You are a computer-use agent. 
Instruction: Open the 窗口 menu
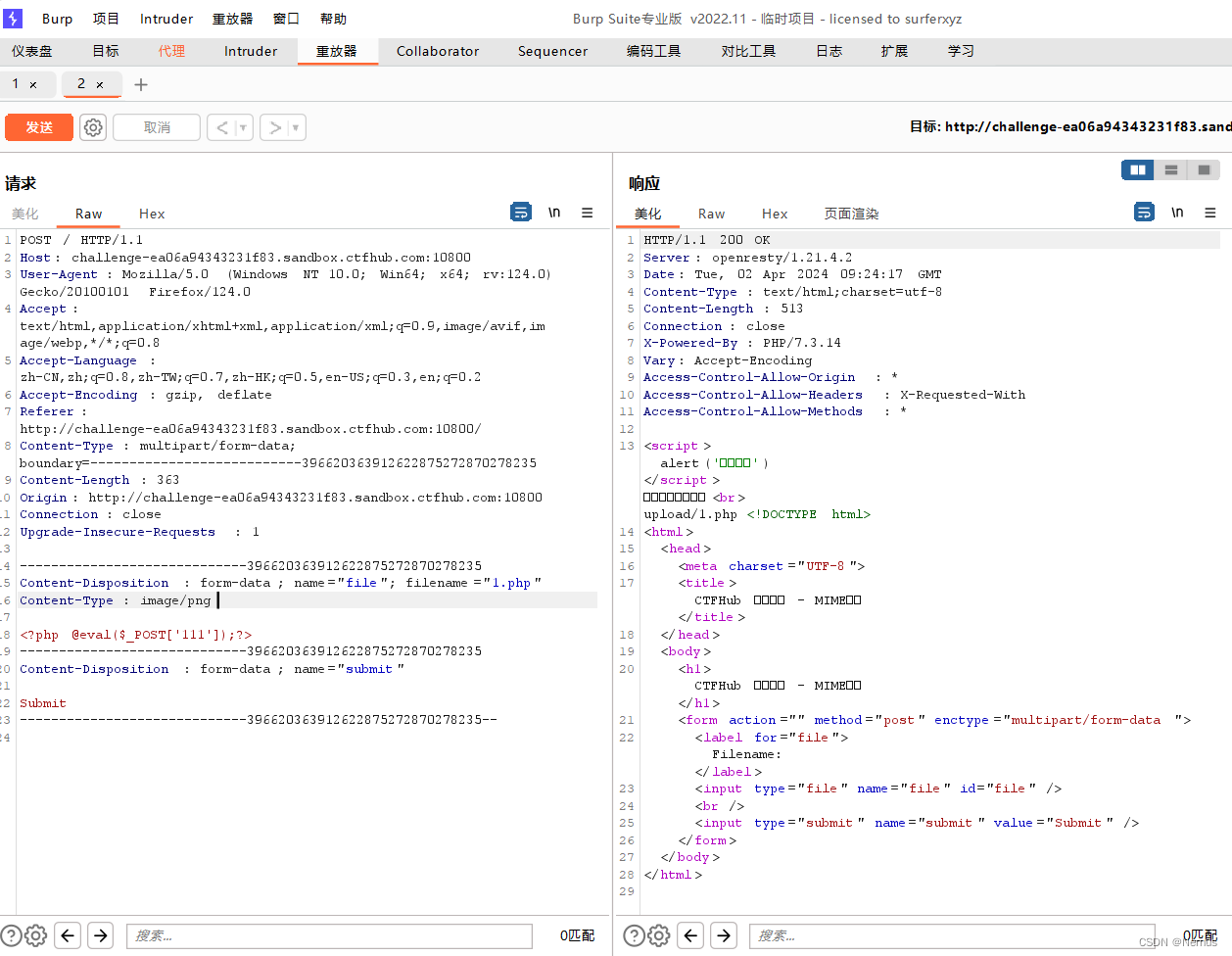tap(286, 19)
